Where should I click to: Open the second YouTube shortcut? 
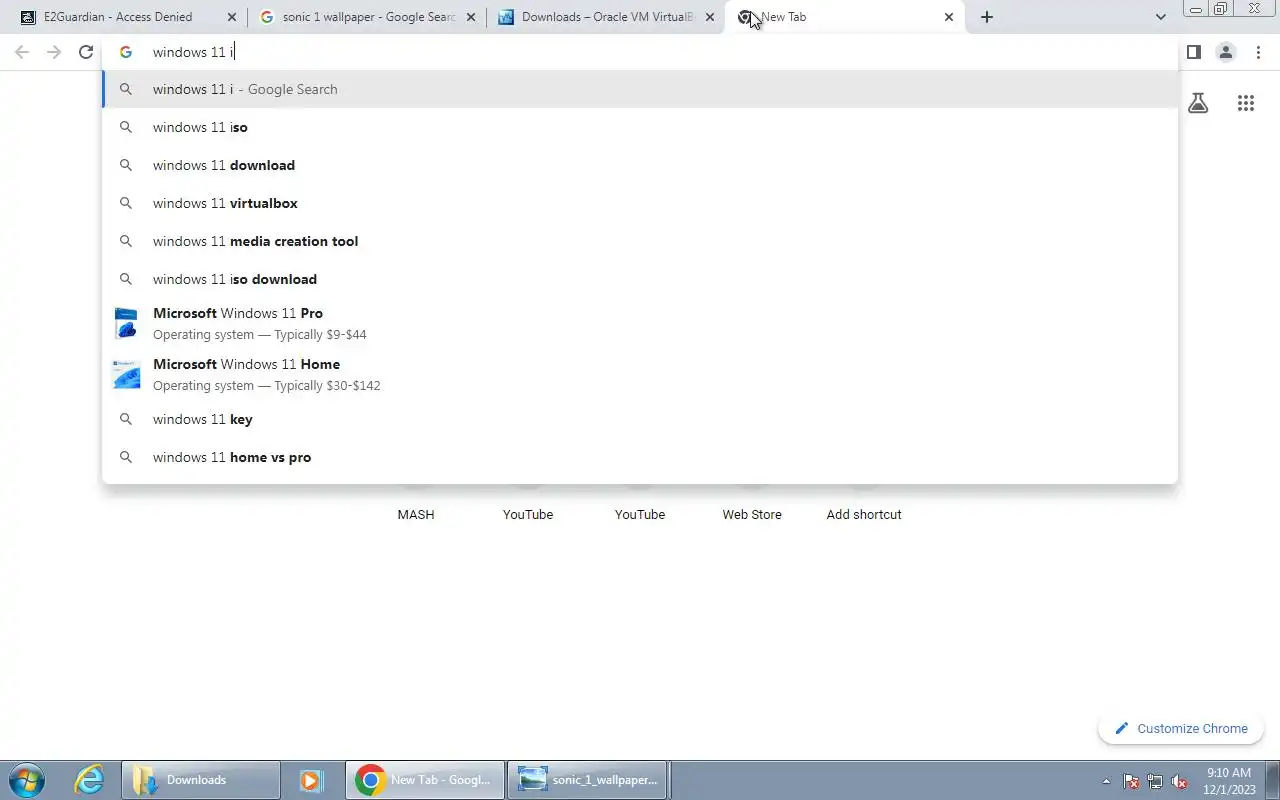(x=640, y=514)
